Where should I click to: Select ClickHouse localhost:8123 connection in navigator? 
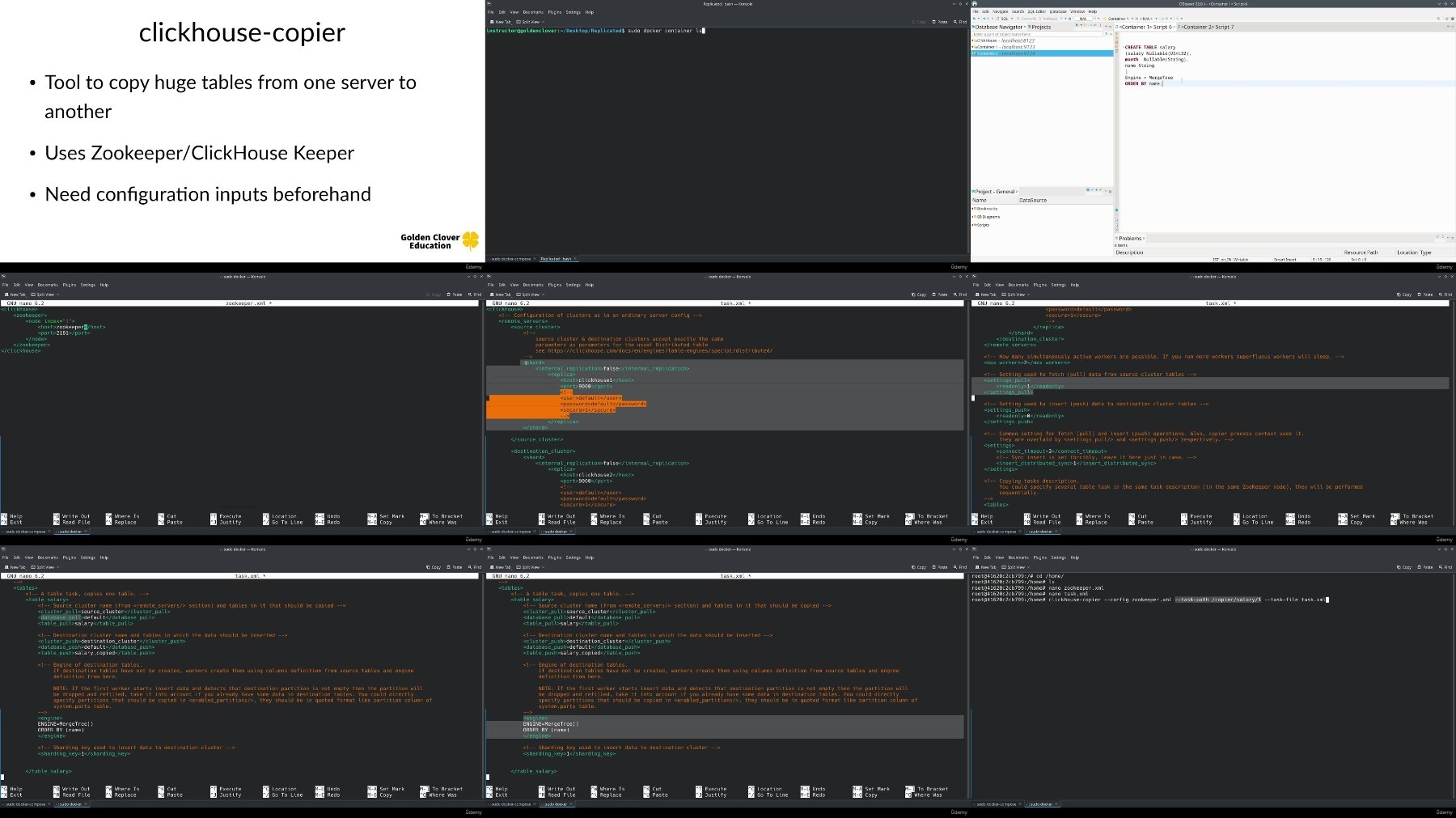[1003, 40]
